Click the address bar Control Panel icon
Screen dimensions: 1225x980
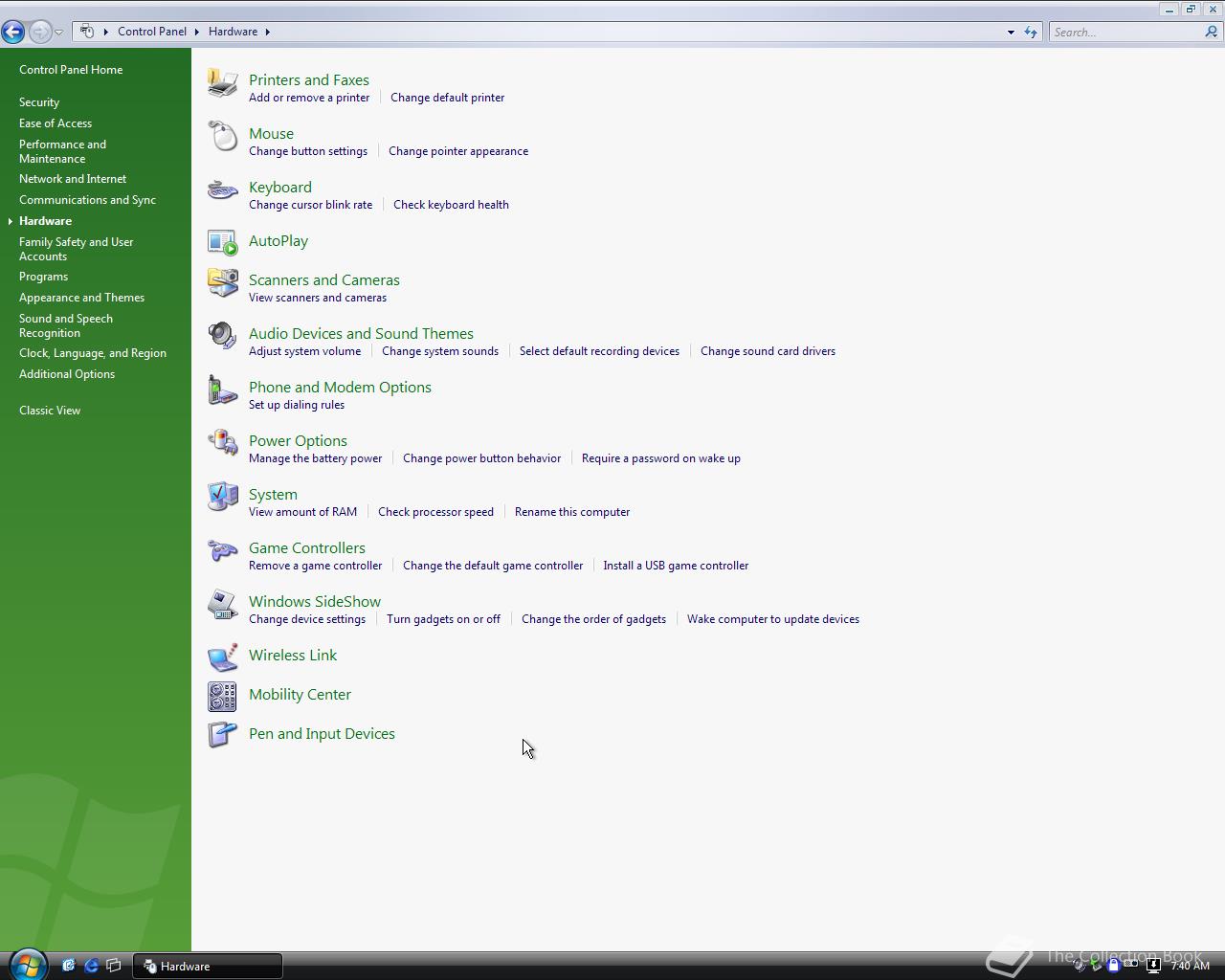87,32
